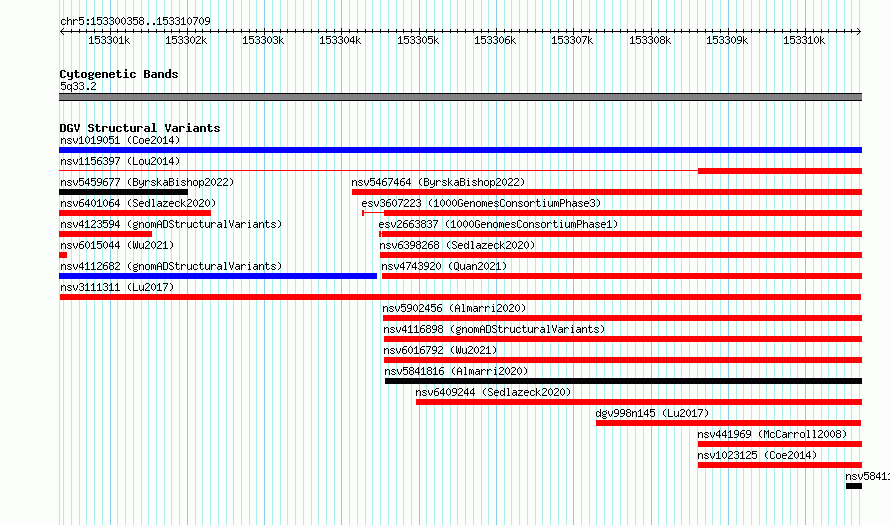
Task: Select the red dgv998n145 variant bar
Action: [729, 423]
